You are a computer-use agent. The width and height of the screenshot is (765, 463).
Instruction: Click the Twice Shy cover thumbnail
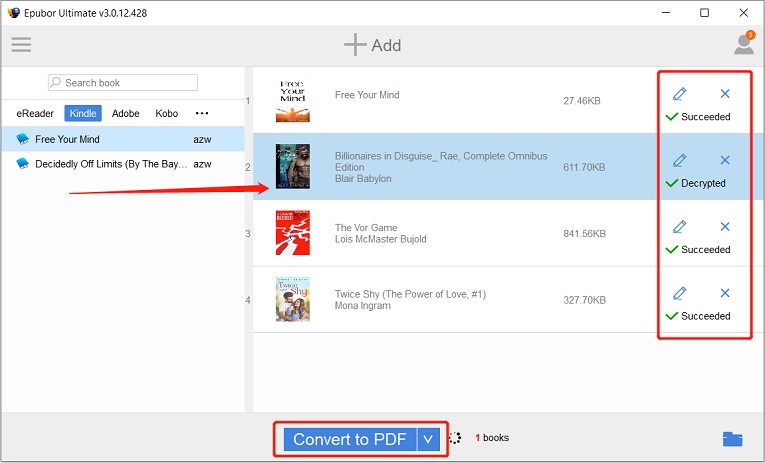pyautogui.click(x=293, y=299)
